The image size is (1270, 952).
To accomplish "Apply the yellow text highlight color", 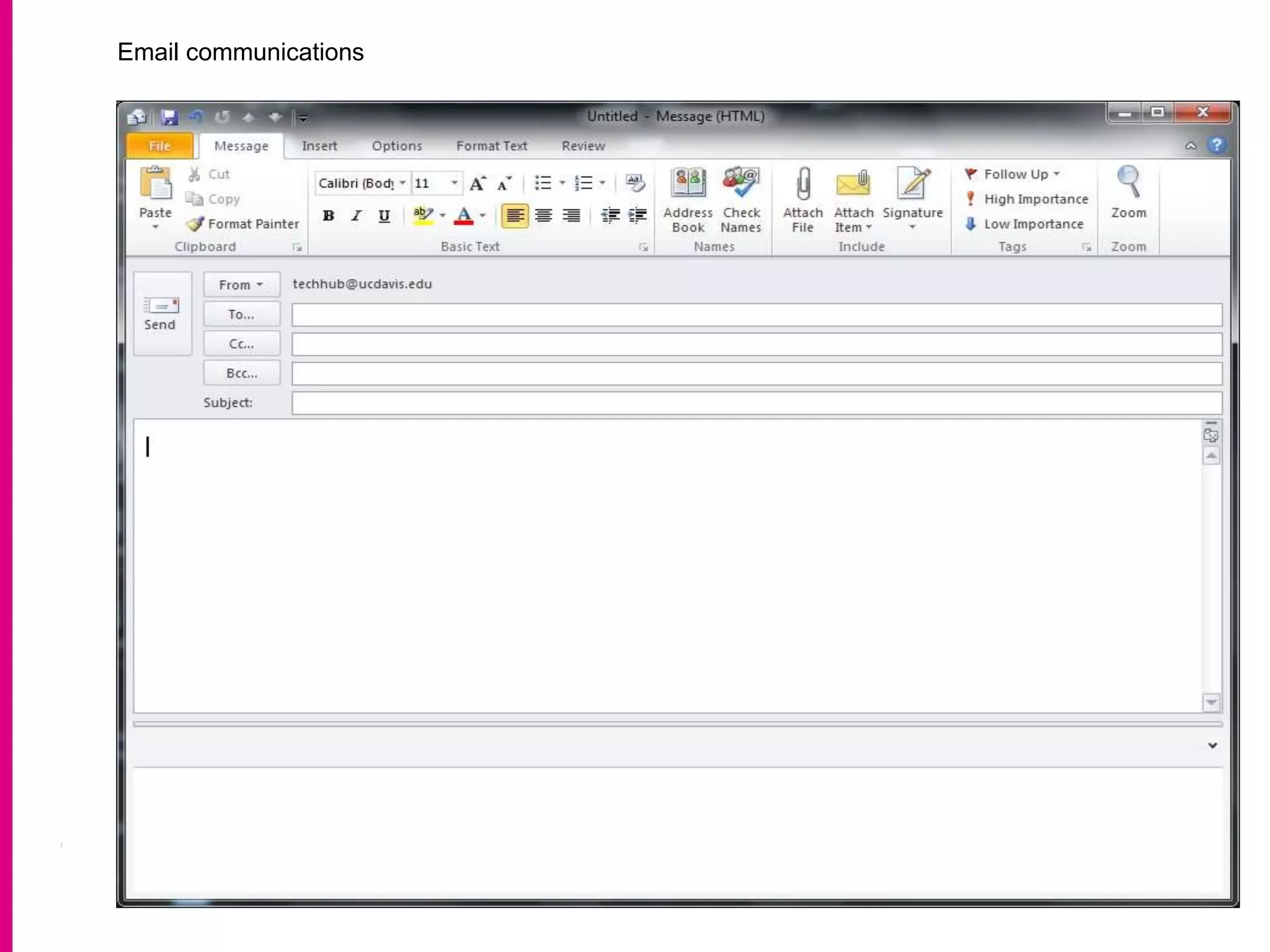I will 423,216.
